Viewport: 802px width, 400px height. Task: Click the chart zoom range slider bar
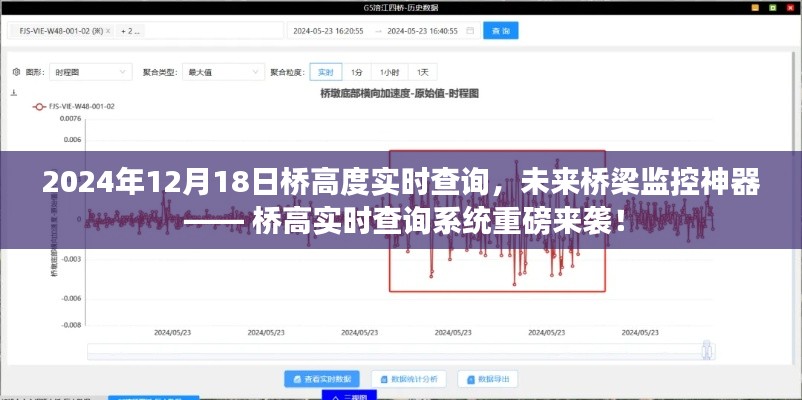pos(402,351)
